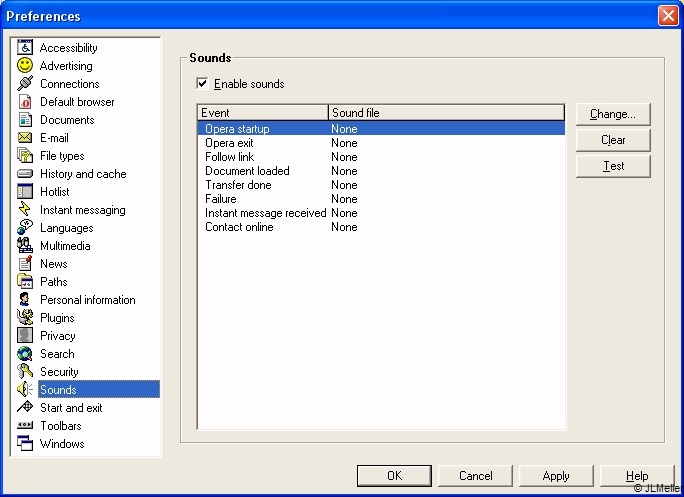The width and height of the screenshot is (684, 497).
Task: Click the Event column header
Action: 263,113
